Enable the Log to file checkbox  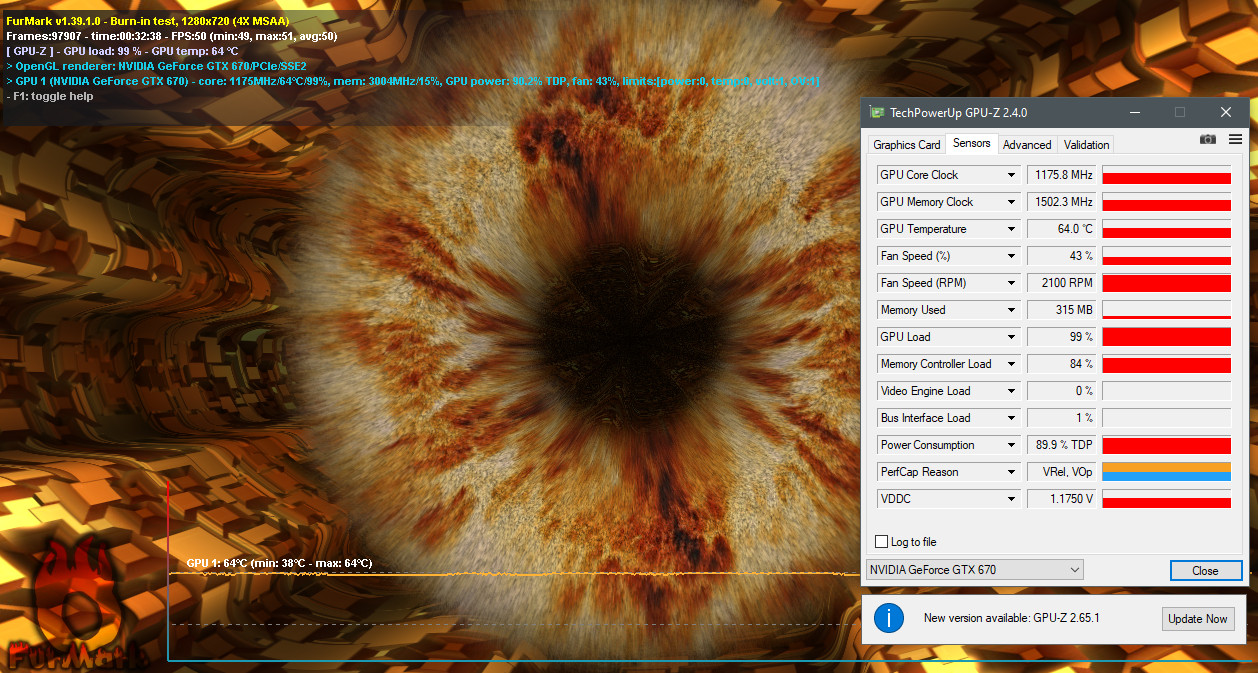pyautogui.click(x=881, y=542)
